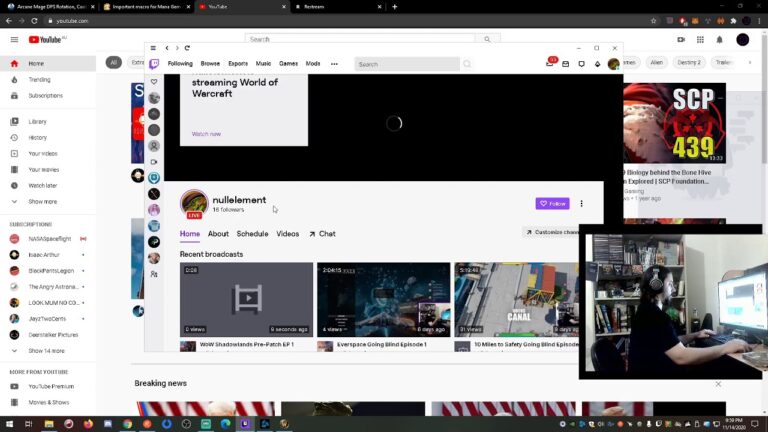Select the All filter chip on YouTube

click(x=114, y=62)
